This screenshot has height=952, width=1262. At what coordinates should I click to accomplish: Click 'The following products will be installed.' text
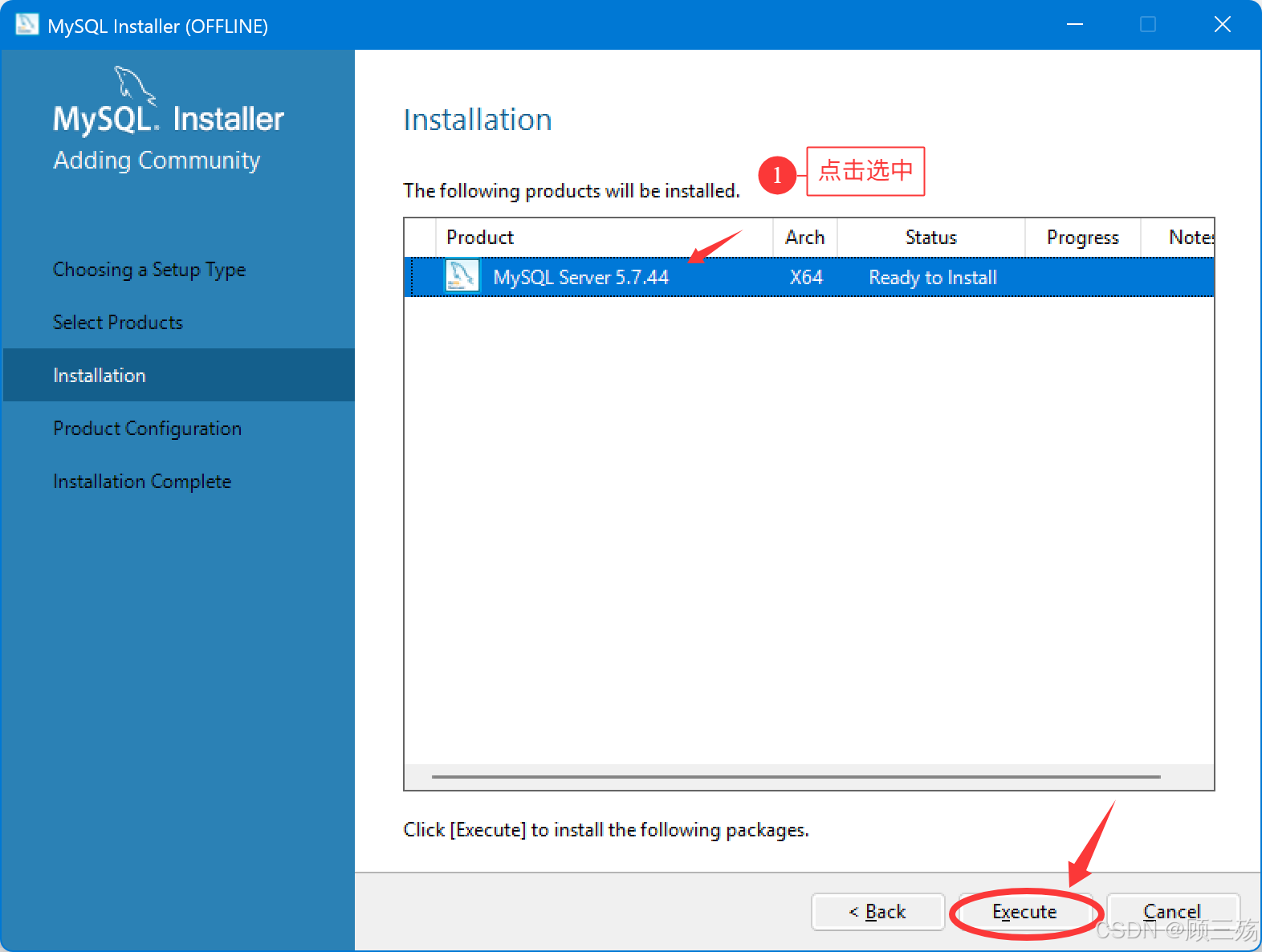[572, 191]
